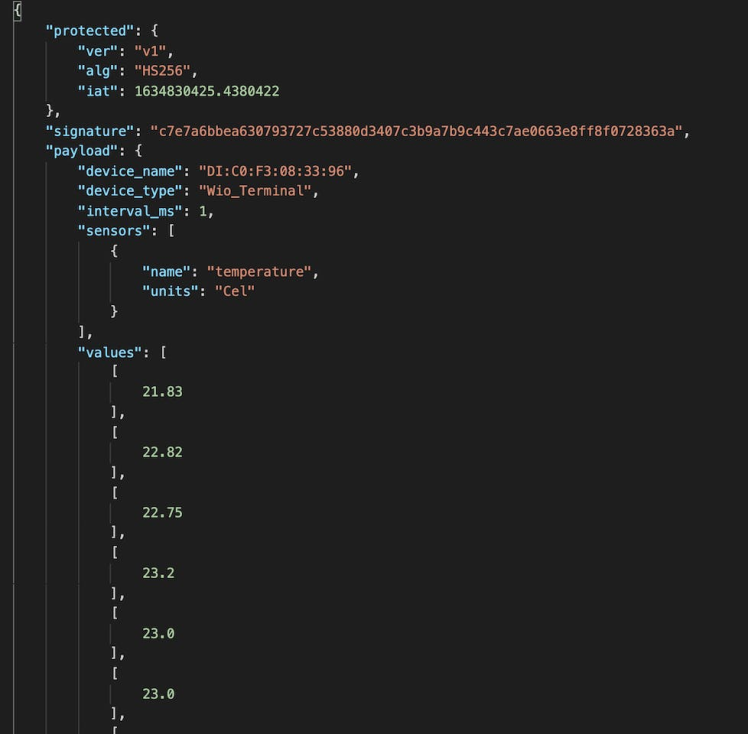Click the "temperature" sensor name value
This screenshot has width=748, height=734.
(260, 271)
